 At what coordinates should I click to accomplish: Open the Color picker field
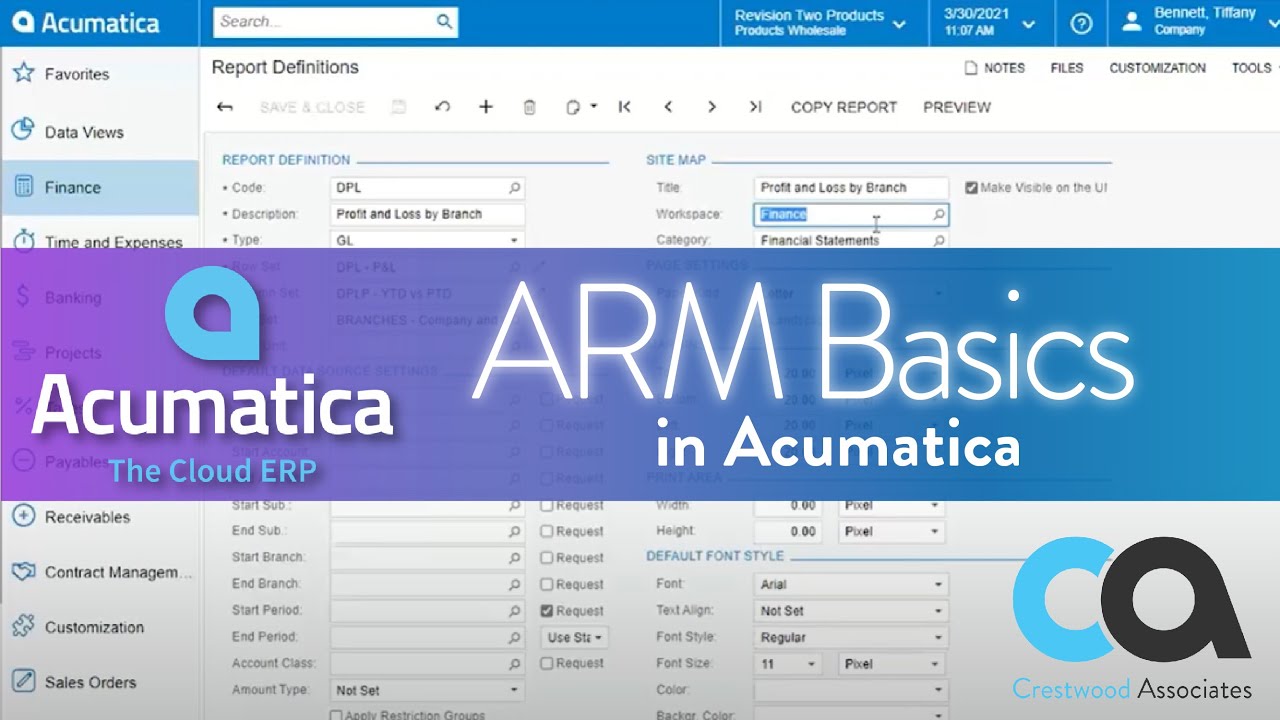pyautogui.click(x=851, y=690)
